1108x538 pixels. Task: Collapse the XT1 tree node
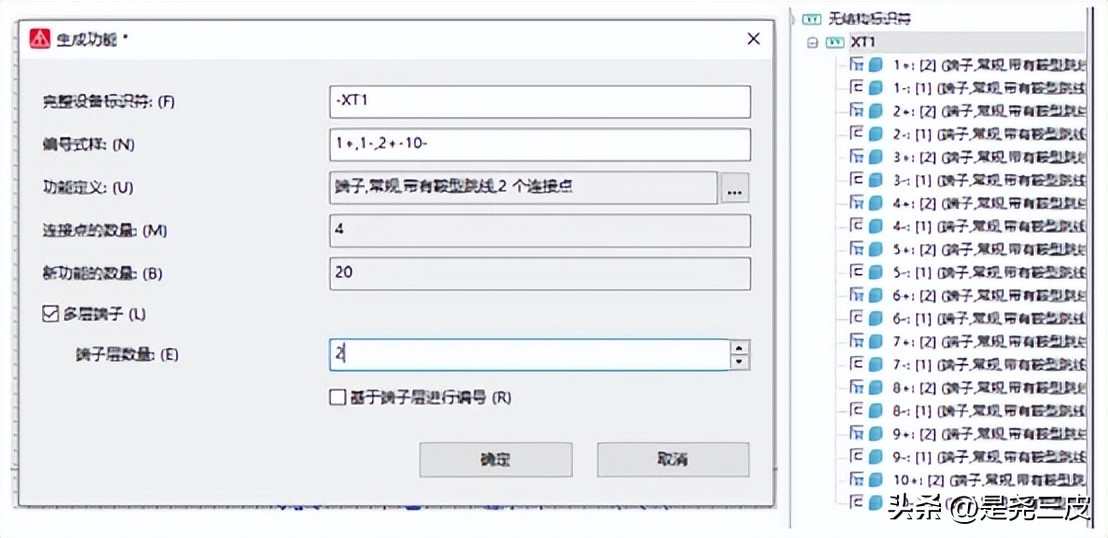(x=812, y=43)
